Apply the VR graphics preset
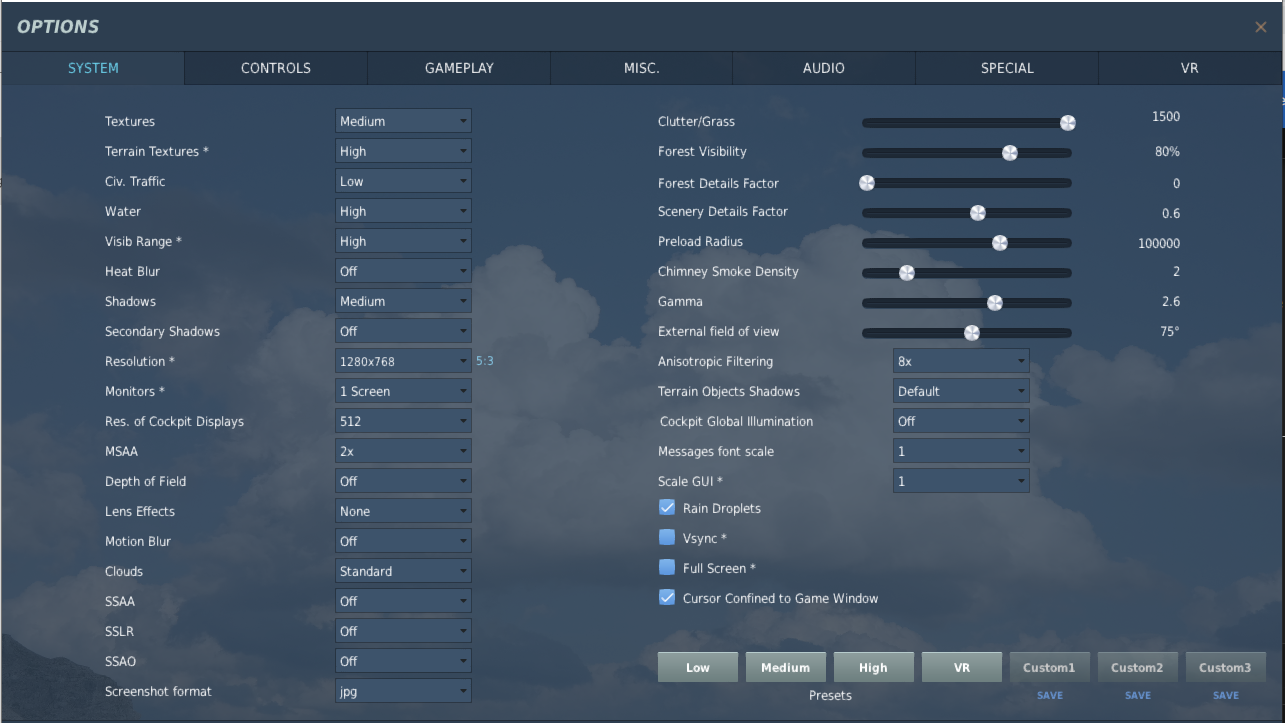 click(961, 667)
